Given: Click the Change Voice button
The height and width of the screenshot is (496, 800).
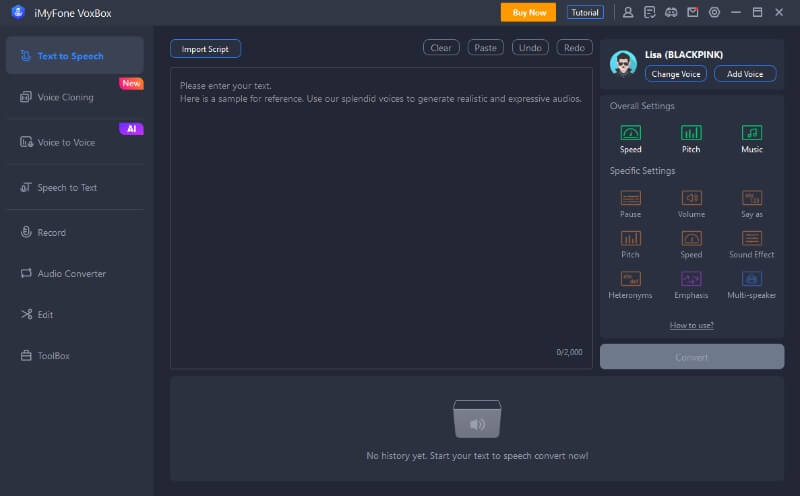Looking at the screenshot, I should [x=676, y=74].
